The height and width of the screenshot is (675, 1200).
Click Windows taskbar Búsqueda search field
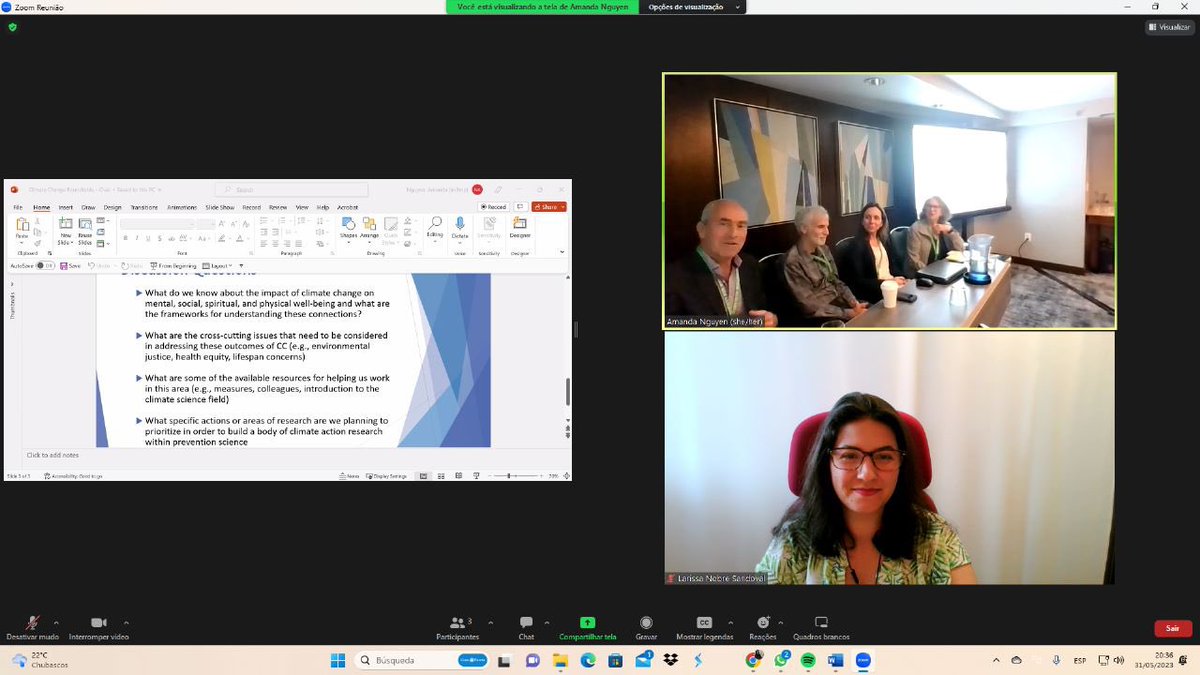pos(421,660)
